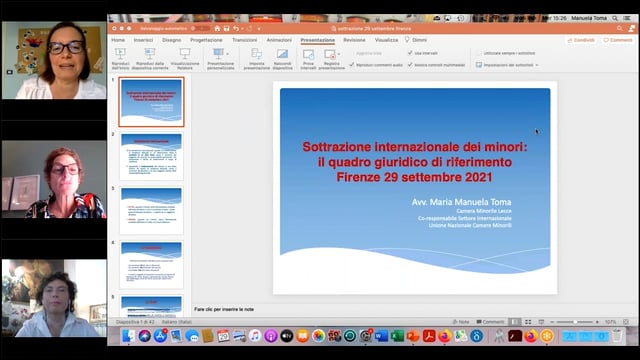Open Microsoft Word from the Dock
Screen dimensions: 640x360
(381, 336)
